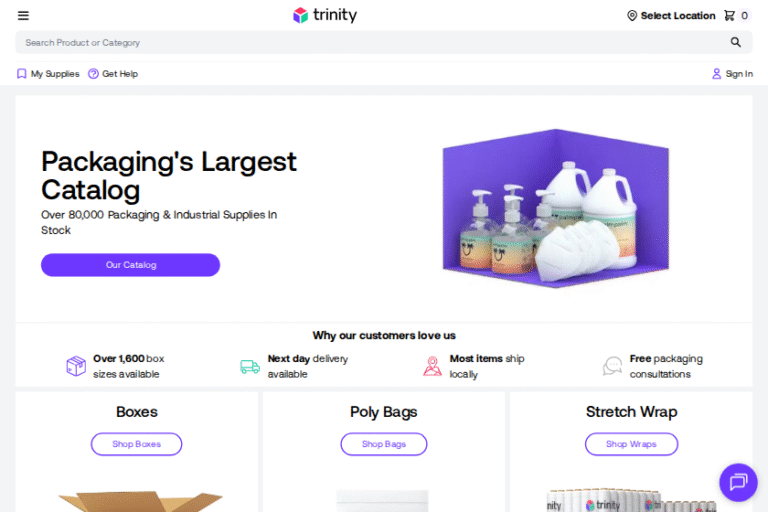Image resolution: width=768 pixels, height=512 pixels.
Task: Click the box sizes package icon
Action: [76, 366]
